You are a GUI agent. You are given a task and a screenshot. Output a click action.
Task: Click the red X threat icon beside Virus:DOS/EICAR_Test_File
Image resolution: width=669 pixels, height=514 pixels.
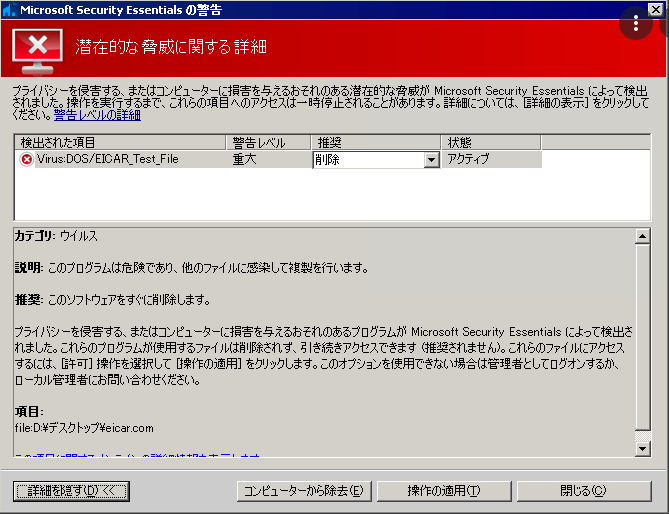point(26,160)
